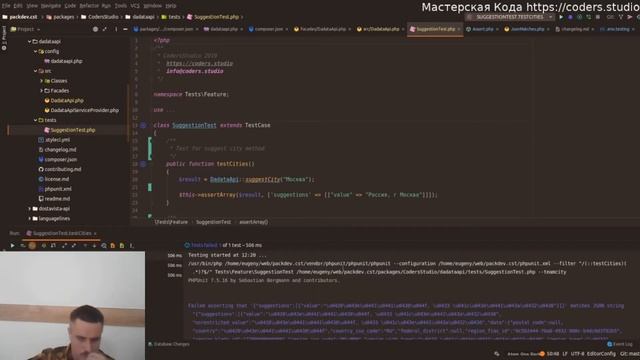
Task: Run SuggestionTest.testCities with top toolbar play button
Action: click(x=561, y=17)
